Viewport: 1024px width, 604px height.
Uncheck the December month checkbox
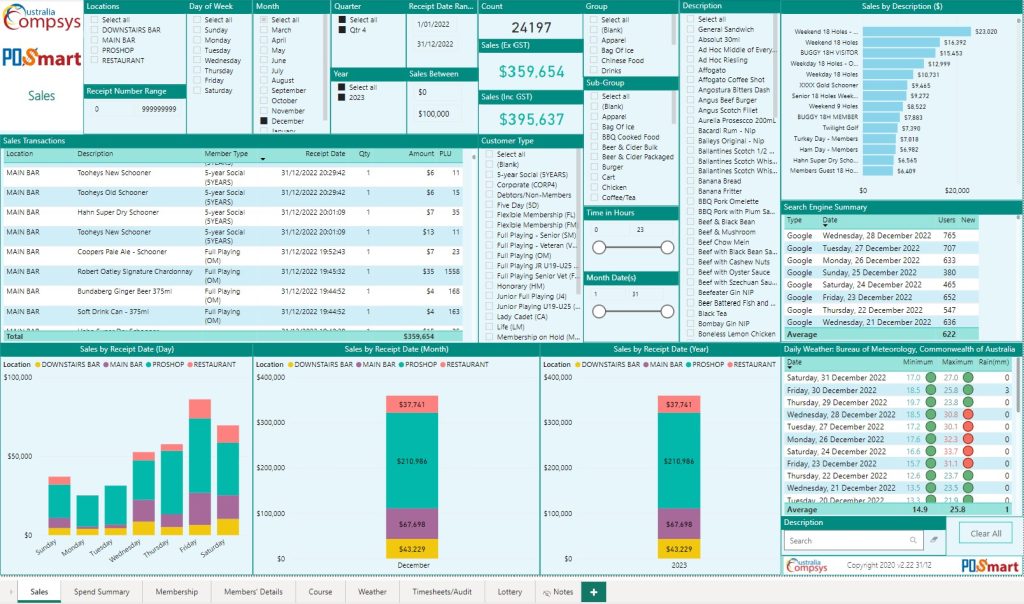coord(263,121)
